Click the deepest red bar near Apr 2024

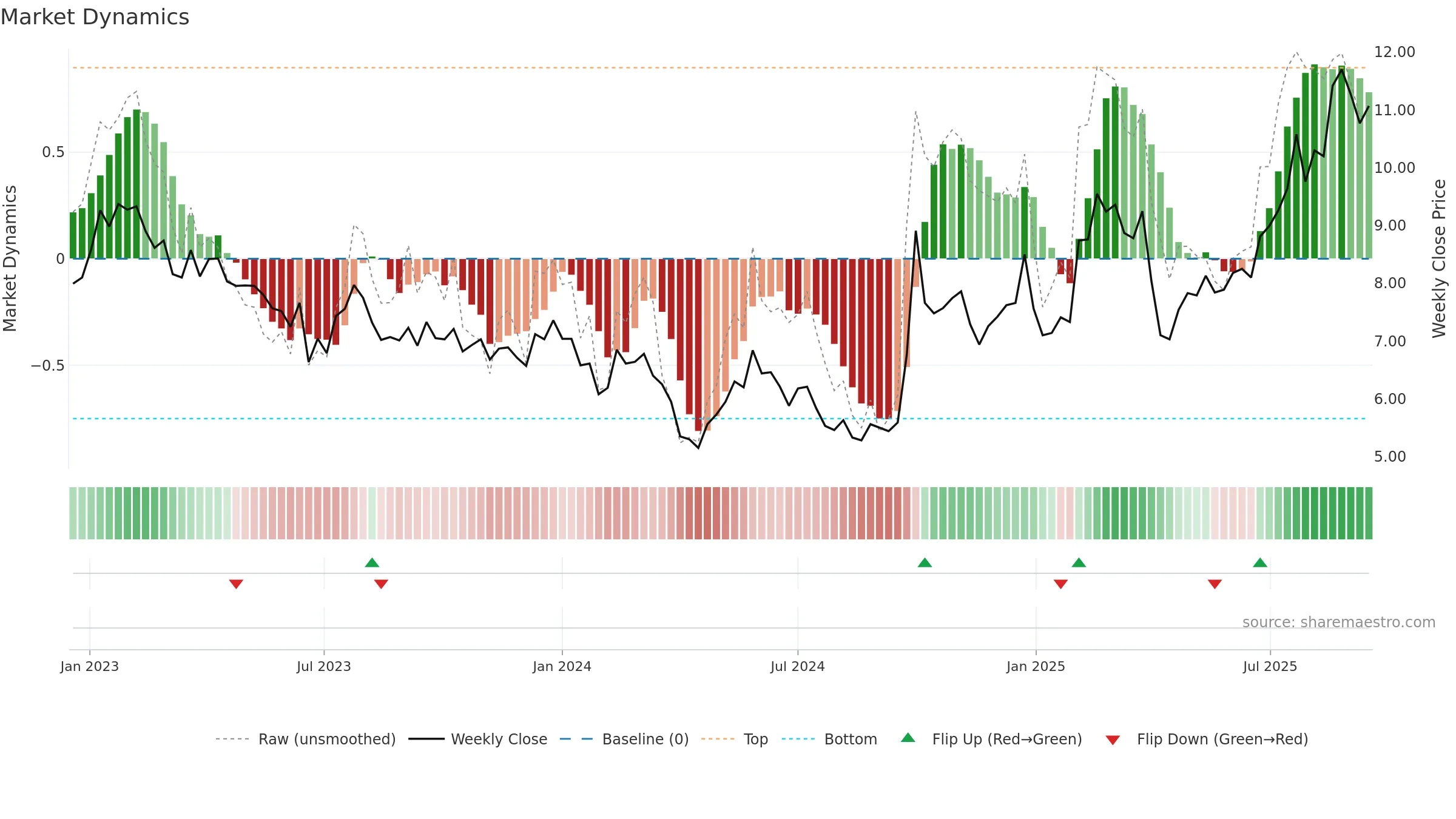[698, 345]
